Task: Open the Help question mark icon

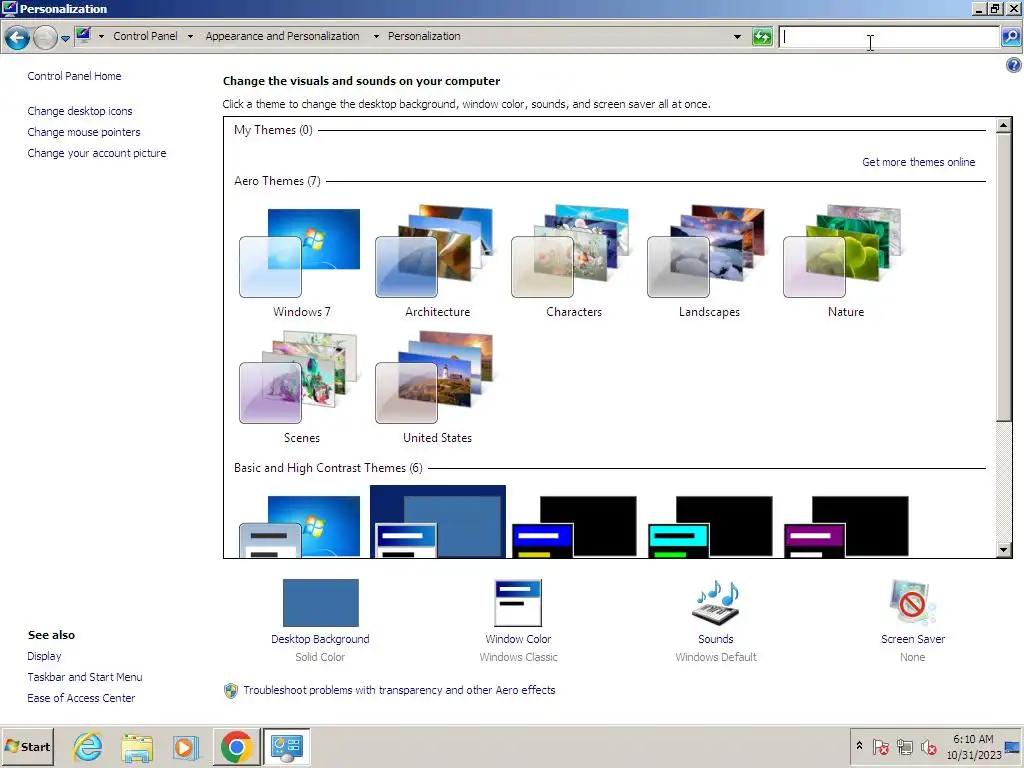Action: pyautogui.click(x=1014, y=65)
